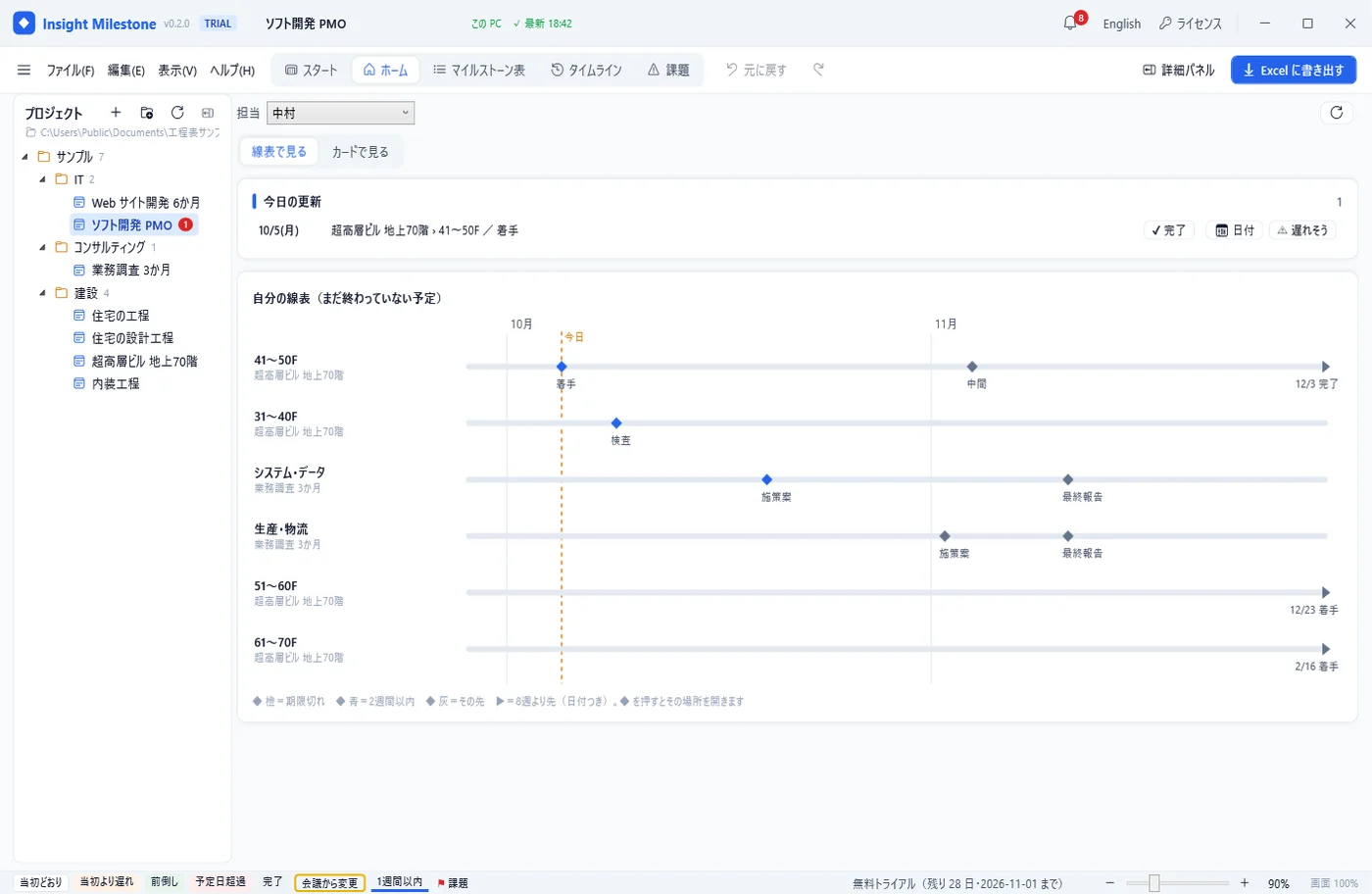Mark today's update as 完了
The height and width of the screenshot is (894, 1372).
[x=1169, y=230]
